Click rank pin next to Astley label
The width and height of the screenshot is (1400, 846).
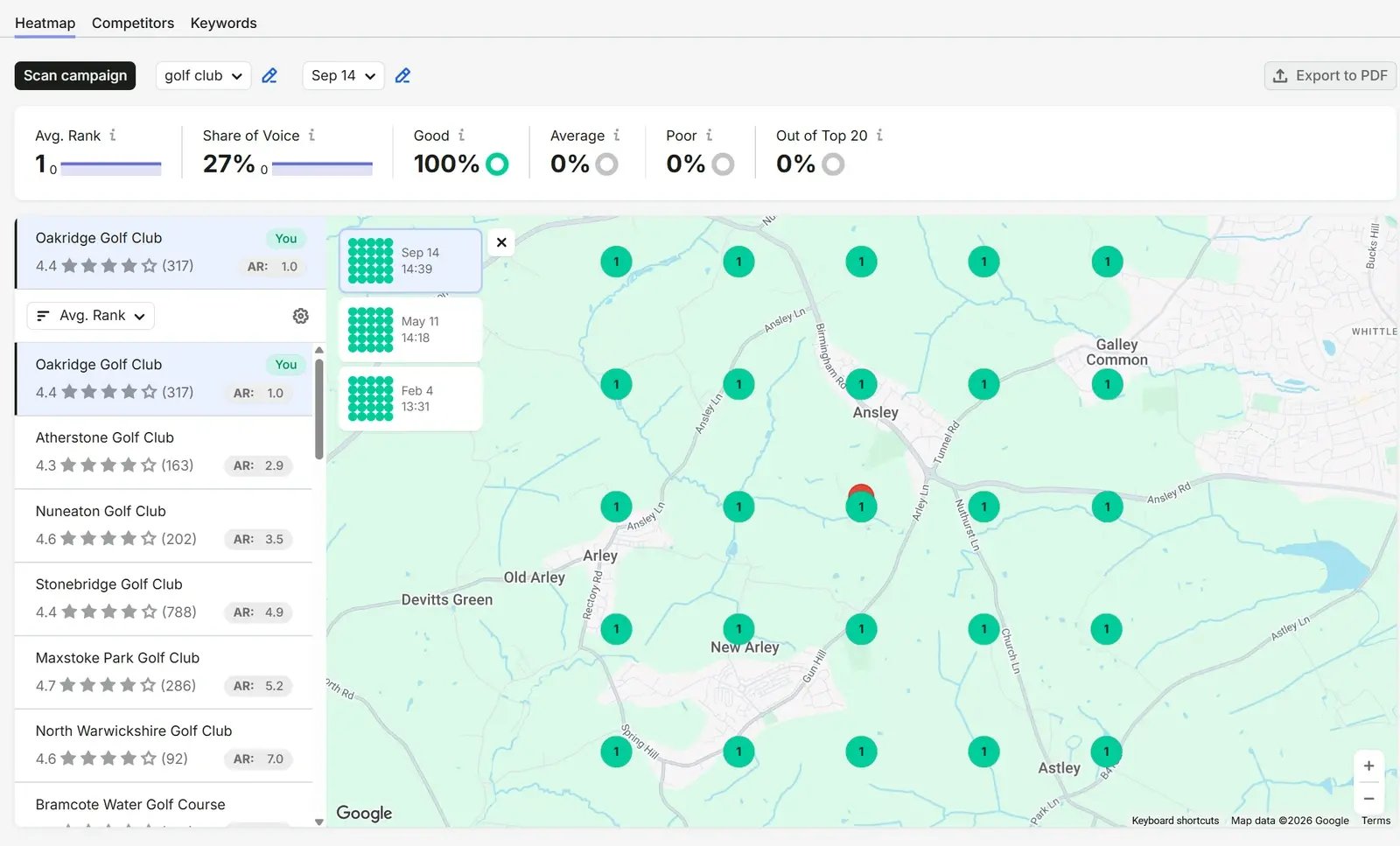(x=1106, y=752)
